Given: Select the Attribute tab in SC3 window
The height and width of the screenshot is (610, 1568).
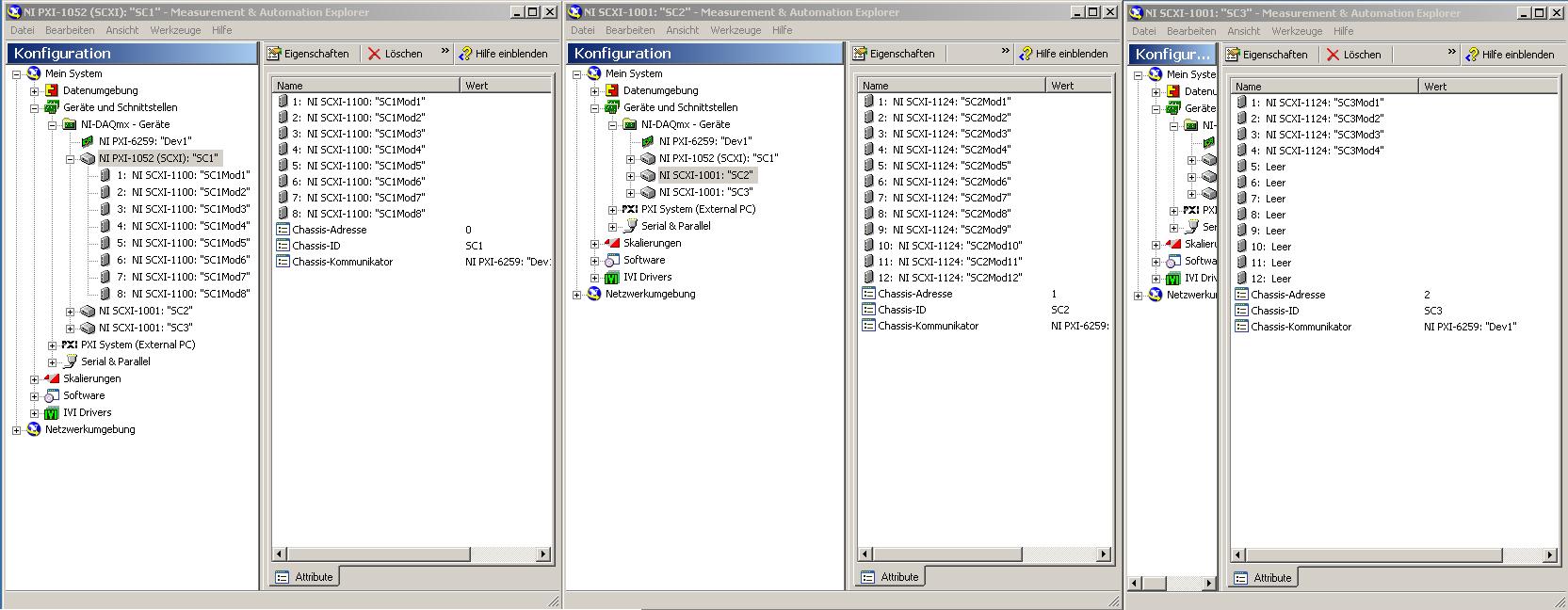Looking at the screenshot, I should tap(1264, 578).
